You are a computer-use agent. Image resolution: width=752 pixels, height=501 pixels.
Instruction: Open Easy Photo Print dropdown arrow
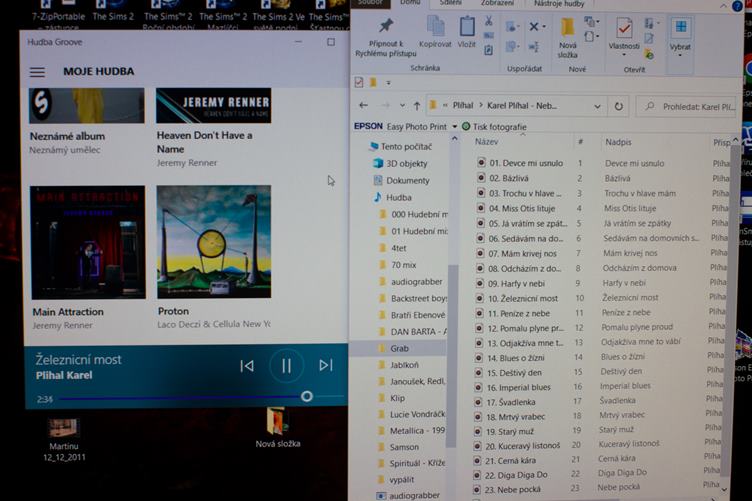pyautogui.click(x=454, y=127)
